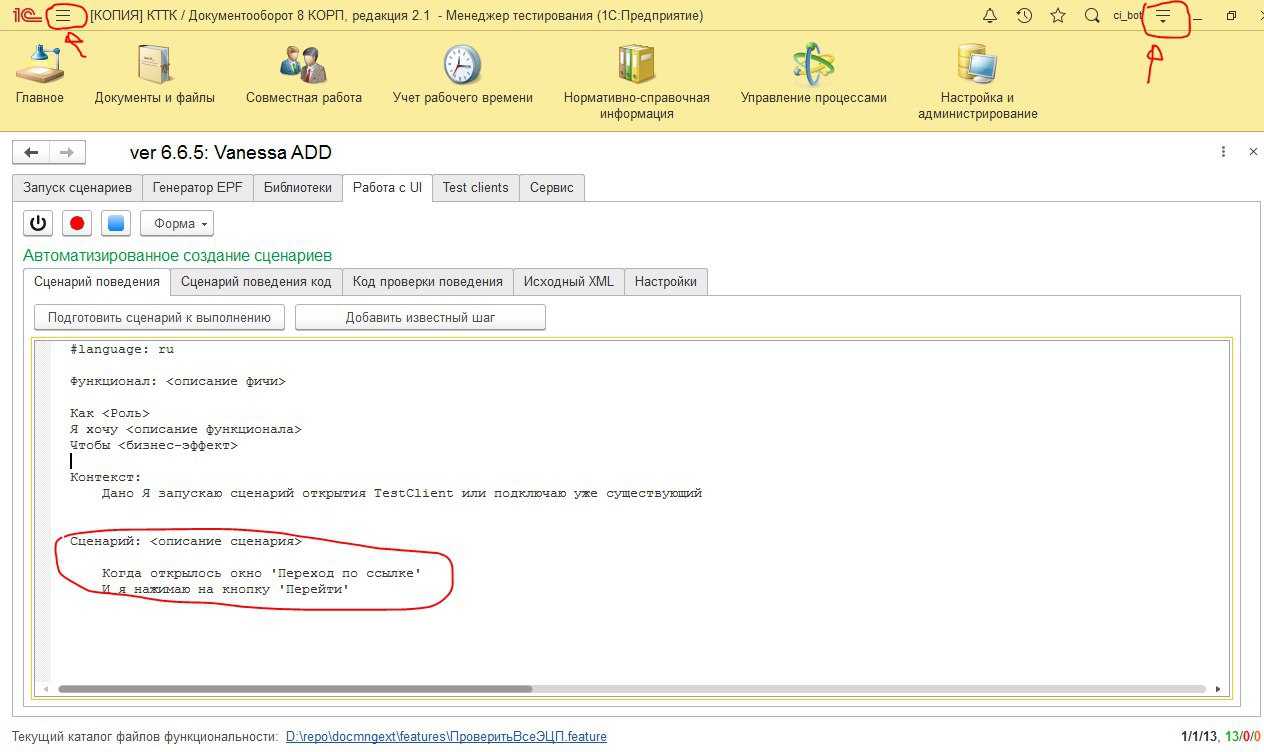
Task: Click the 'Сценарий: <описание сценария>' line
Action: click(x=186, y=541)
